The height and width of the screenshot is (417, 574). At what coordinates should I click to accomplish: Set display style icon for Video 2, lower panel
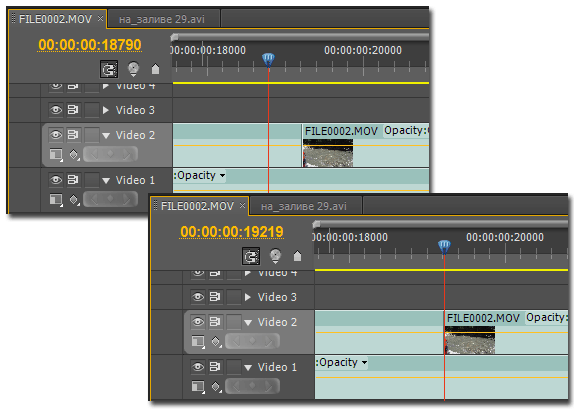point(198,342)
